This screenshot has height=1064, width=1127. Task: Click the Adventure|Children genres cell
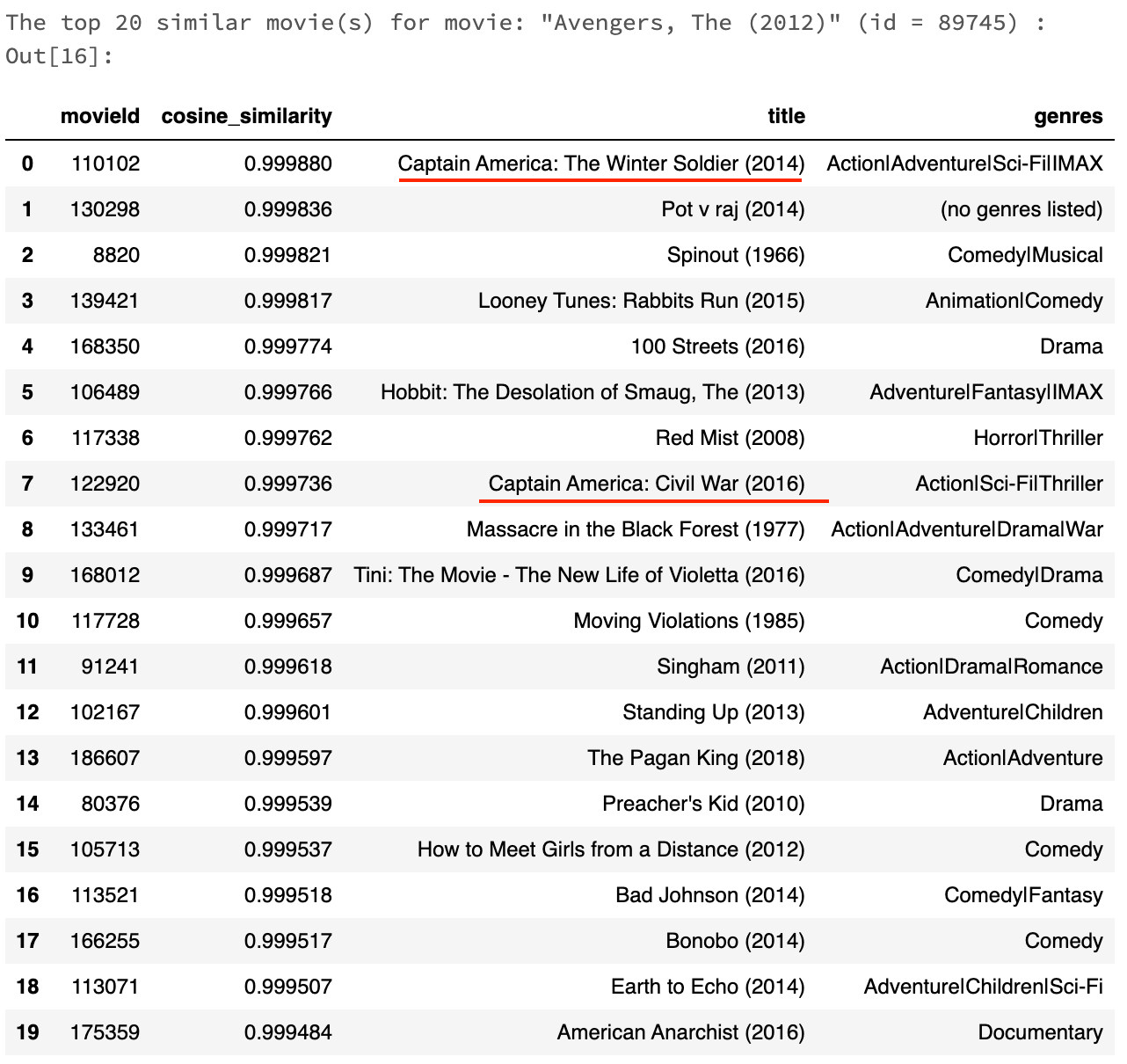point(1013,712)
